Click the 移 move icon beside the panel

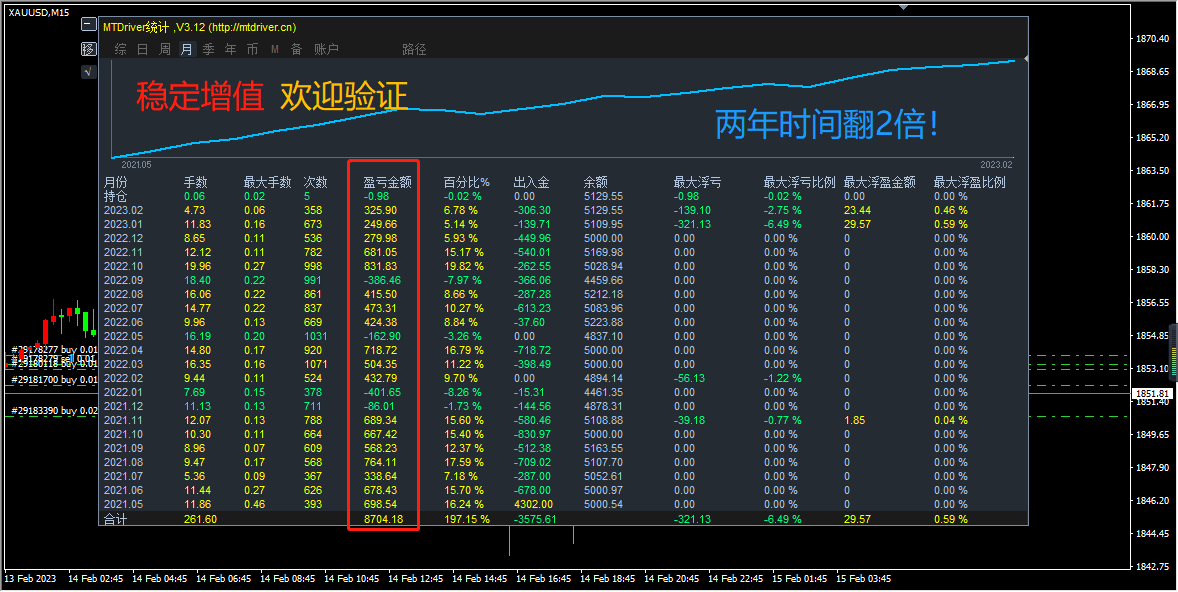(x=88, y=49)
